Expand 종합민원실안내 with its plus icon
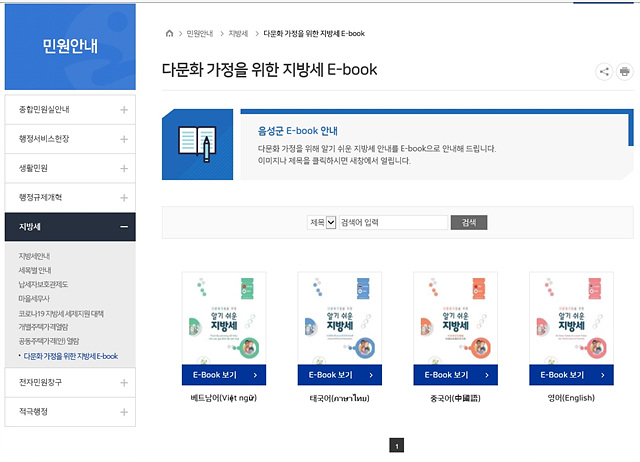This screenshot has width=640, height=462. pyautogui.click(x=124, y=110)
